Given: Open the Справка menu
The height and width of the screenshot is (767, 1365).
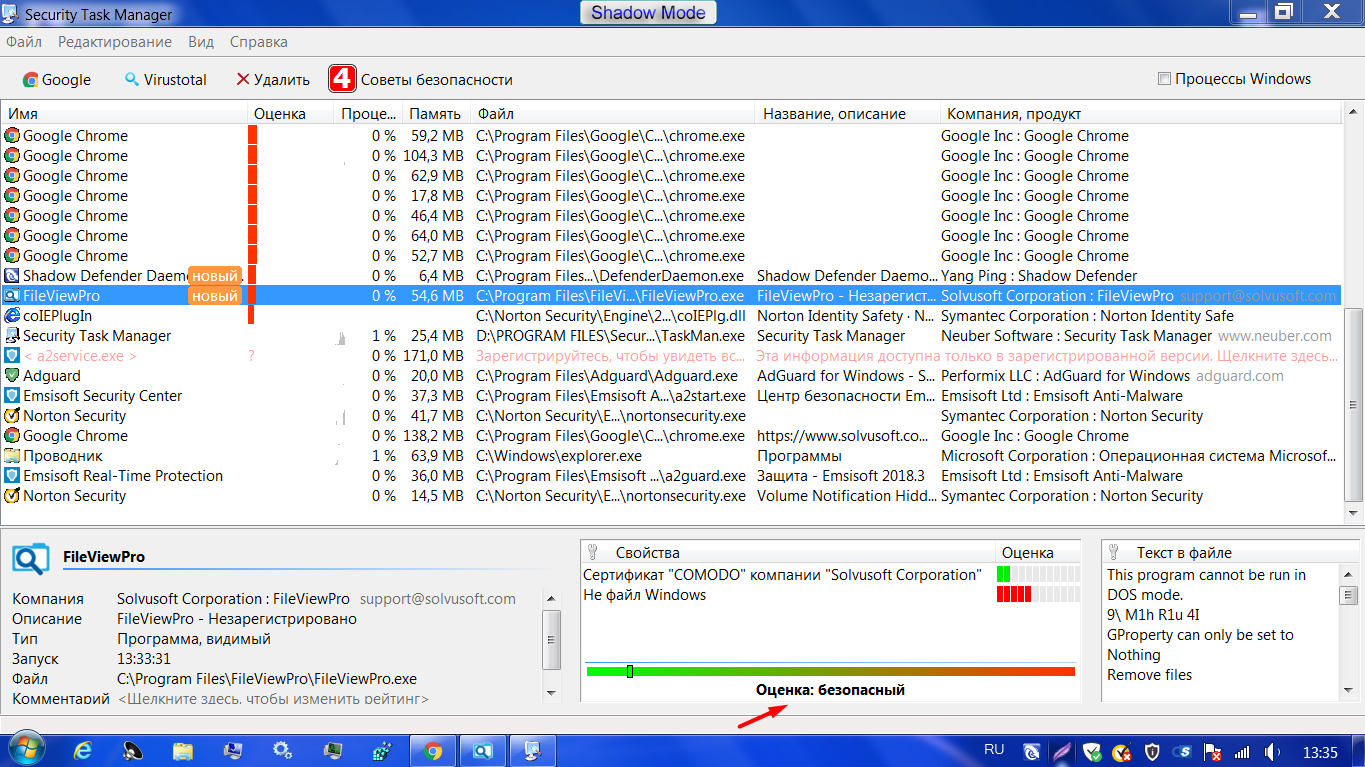Looking at the screenshot, I should click(259, 42).
